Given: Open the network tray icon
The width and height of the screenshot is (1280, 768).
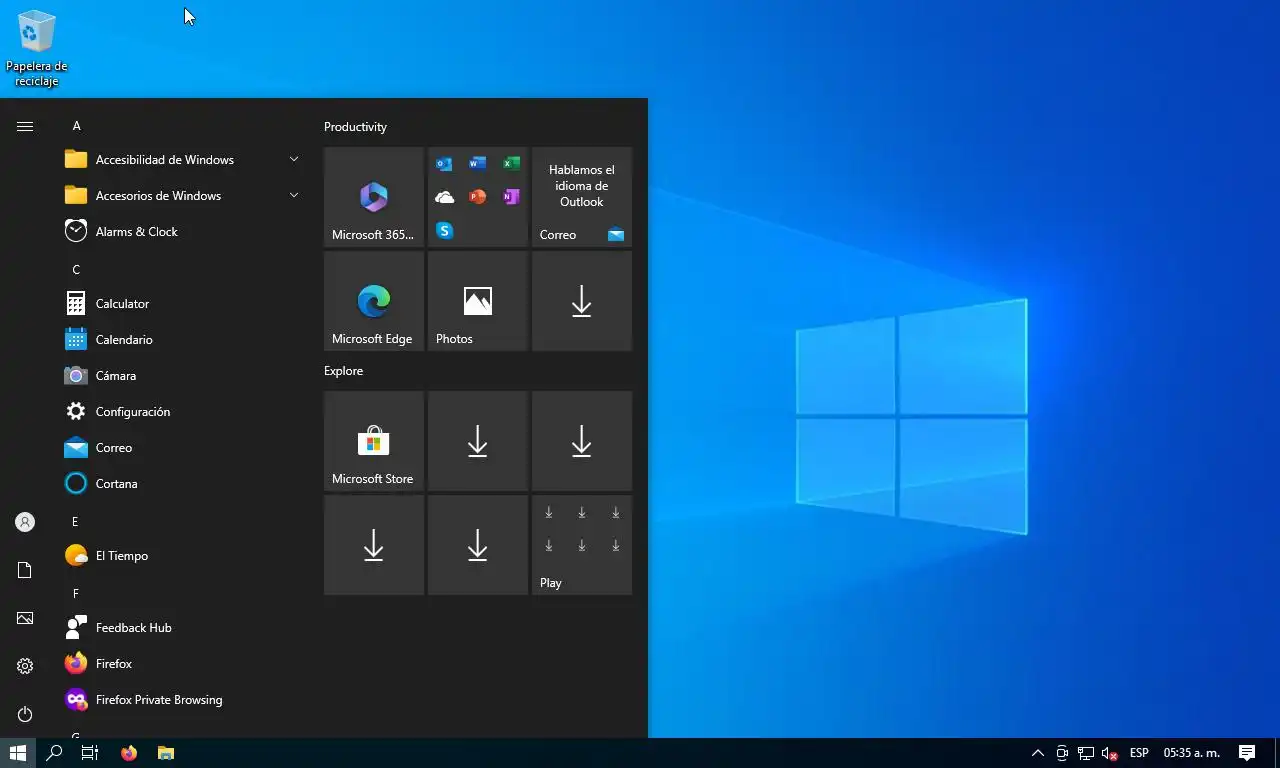Looking at the screenshot, I should click(x=1086, y=753).
